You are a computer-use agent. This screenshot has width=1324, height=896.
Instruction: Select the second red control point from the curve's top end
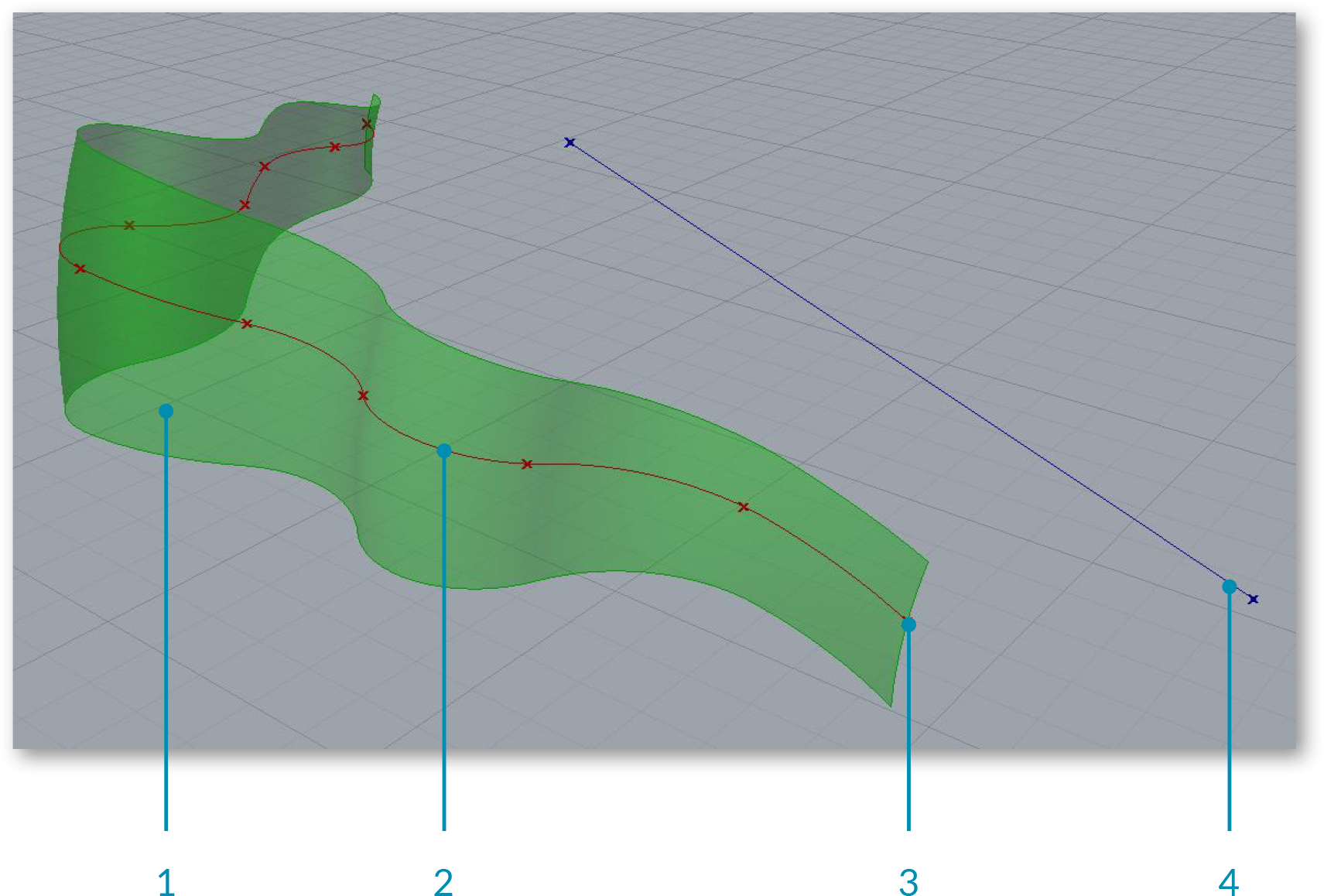pyautogui.click(x=334, y=146)
